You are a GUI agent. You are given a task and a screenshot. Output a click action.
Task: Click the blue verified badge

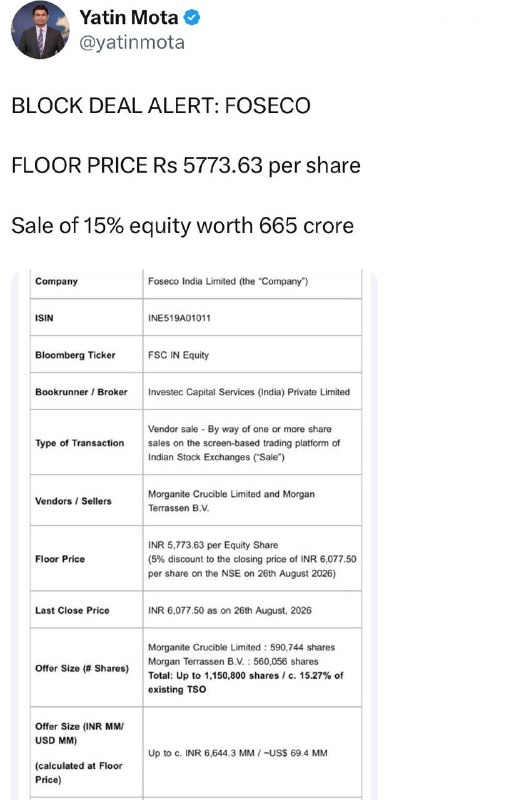(x=192, y=18)
